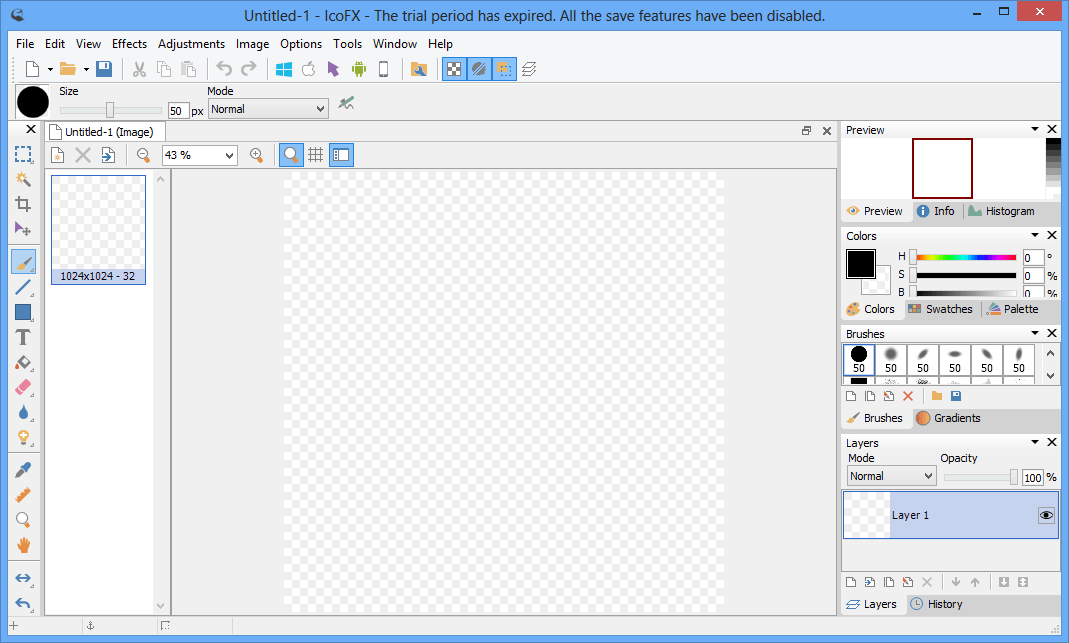Click the brush size px input field

177,111
